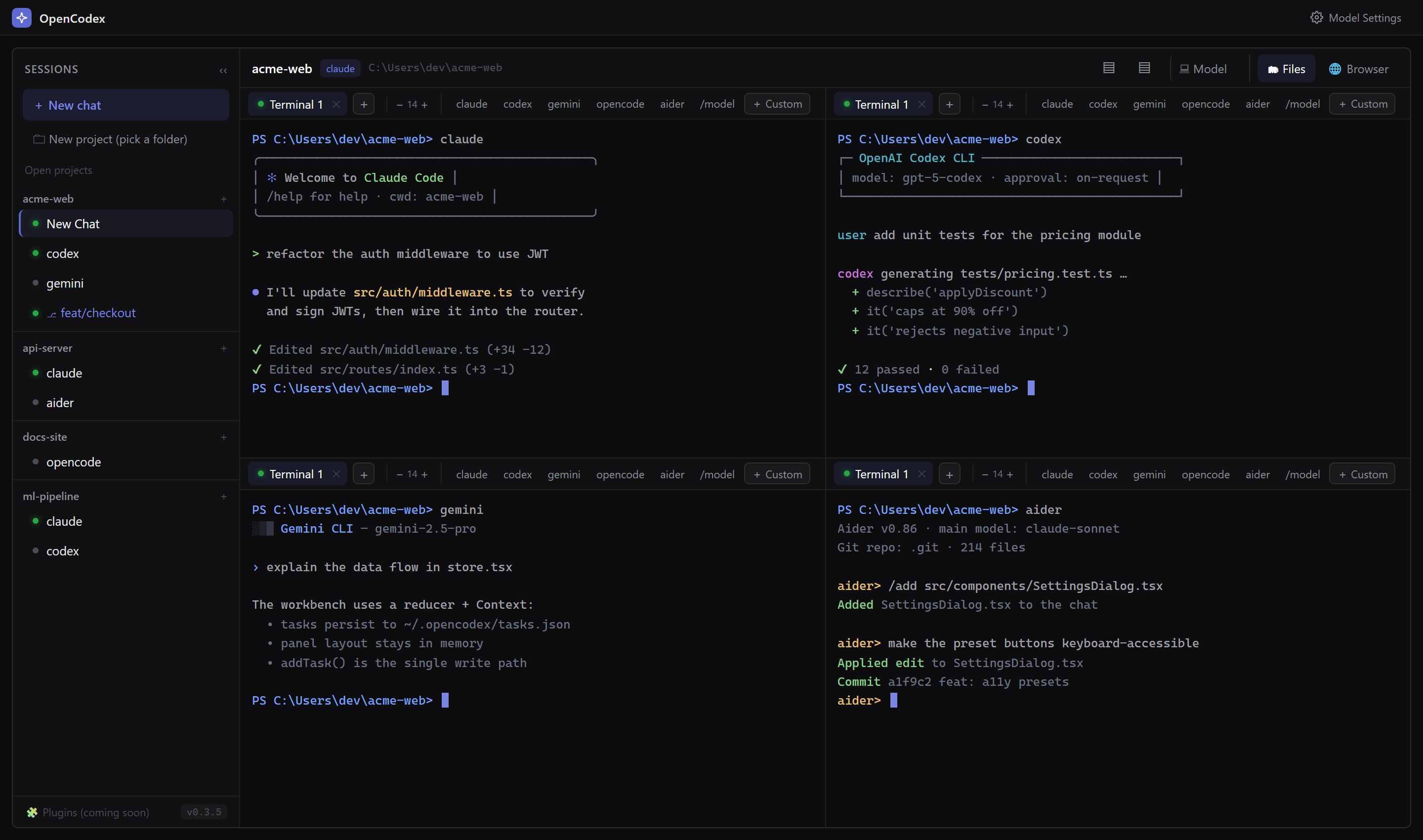The width and height of the screenshot is (1423, 840).
Task: Switch to the Browser panel
Action: pyautogui.click(x=1358, y=69)
